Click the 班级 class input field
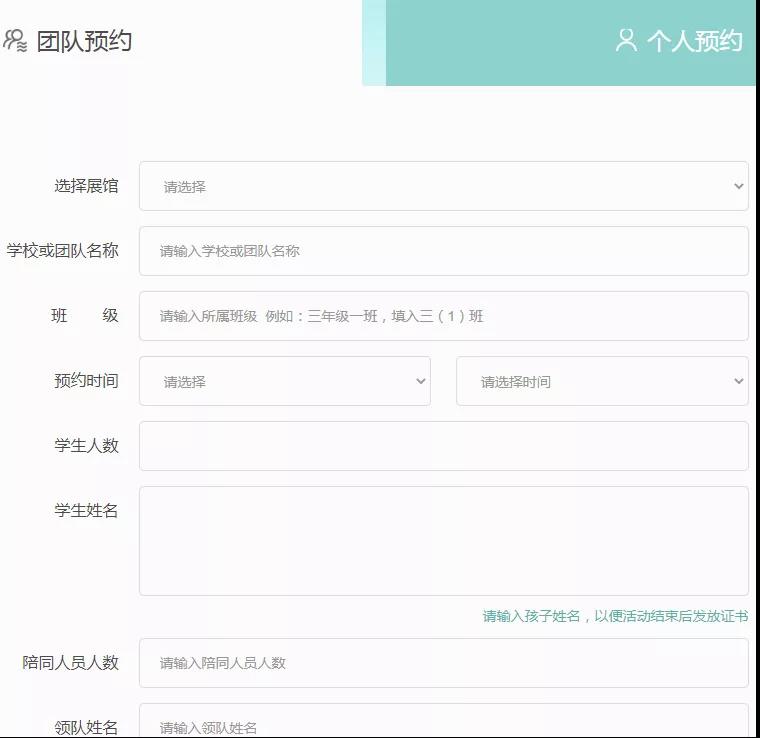 (x=443, y=316)
